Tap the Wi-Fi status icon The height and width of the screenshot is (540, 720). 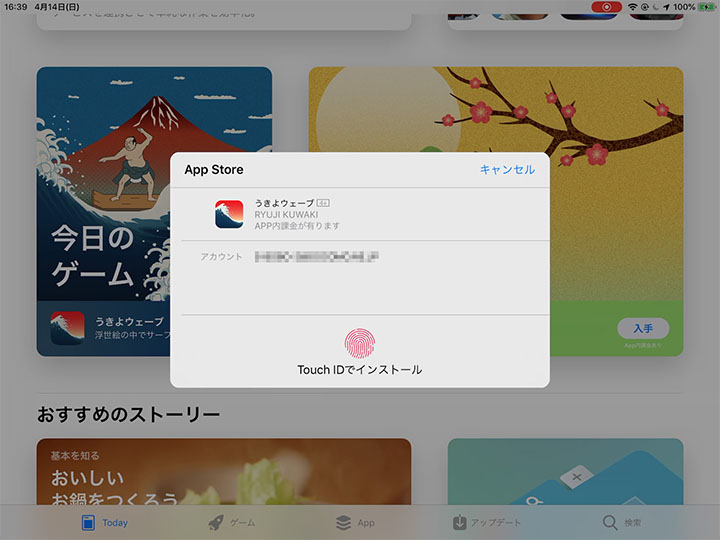(632, 7)
